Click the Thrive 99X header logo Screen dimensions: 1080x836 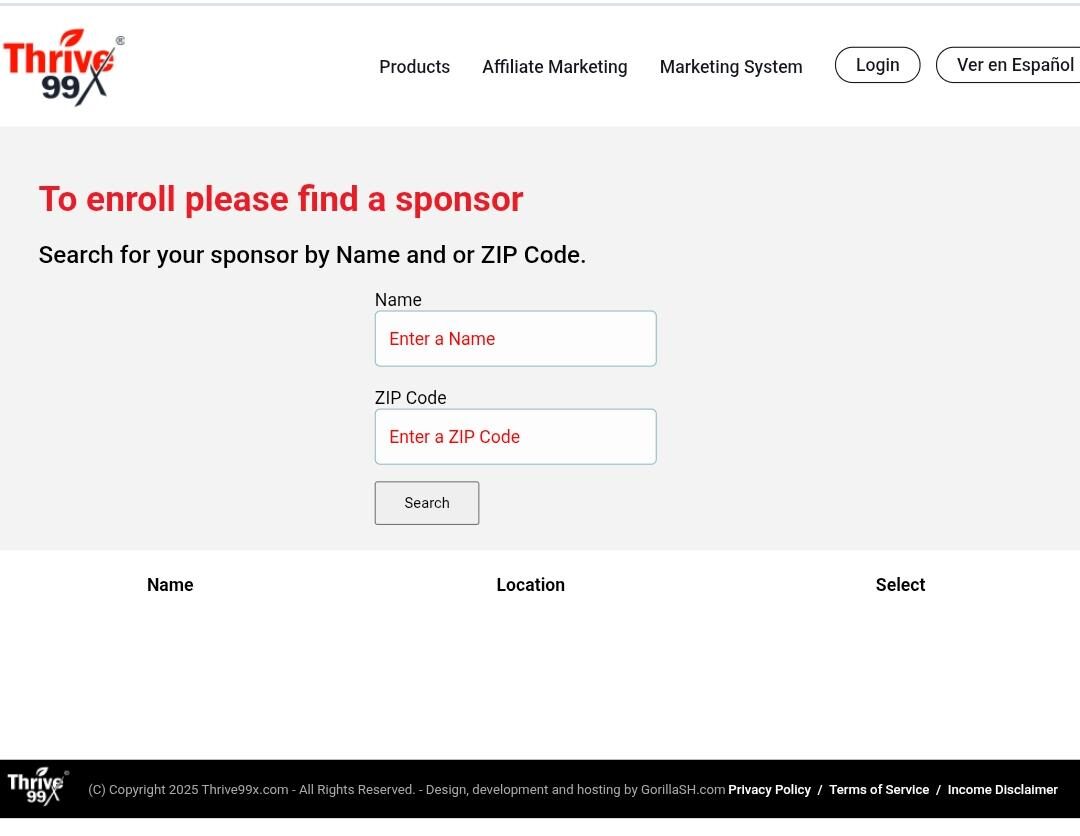coord(63,67)
